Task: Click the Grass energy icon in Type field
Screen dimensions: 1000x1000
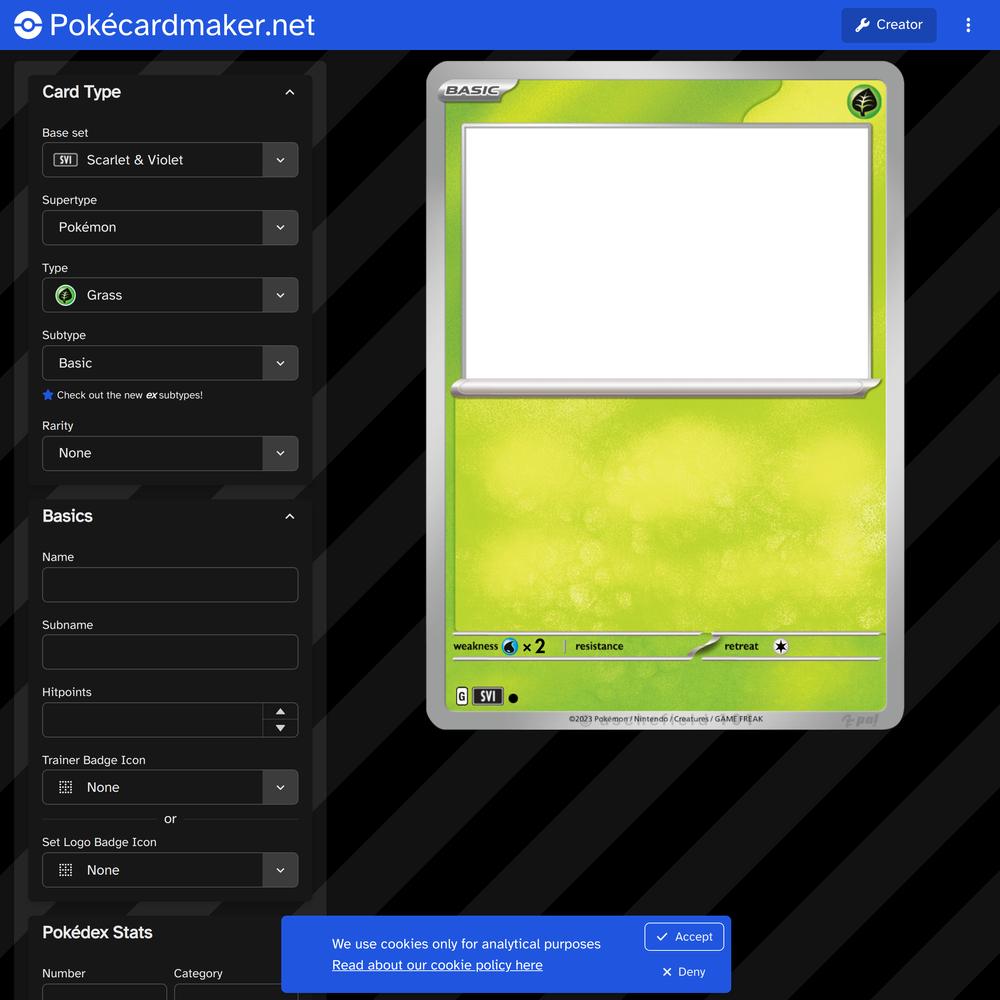Action: coord(65,295)
